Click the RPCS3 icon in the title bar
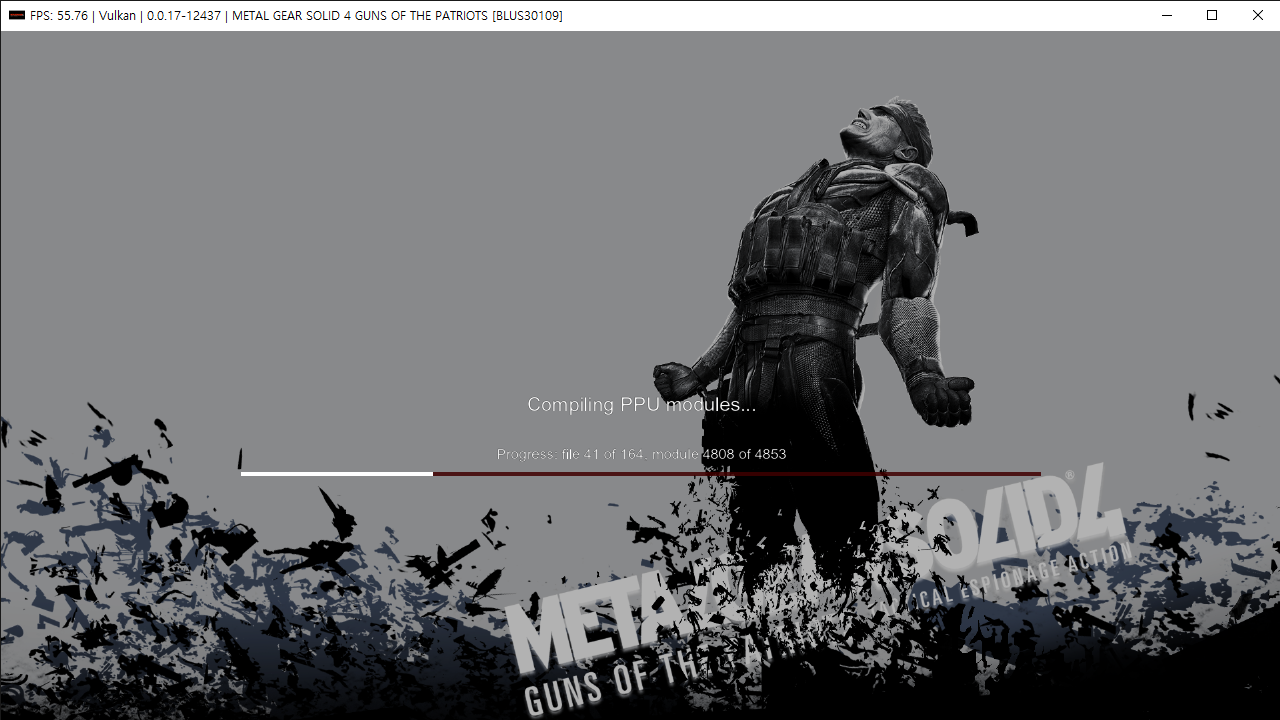1280x720 pixels. click(x=16, y=15)
